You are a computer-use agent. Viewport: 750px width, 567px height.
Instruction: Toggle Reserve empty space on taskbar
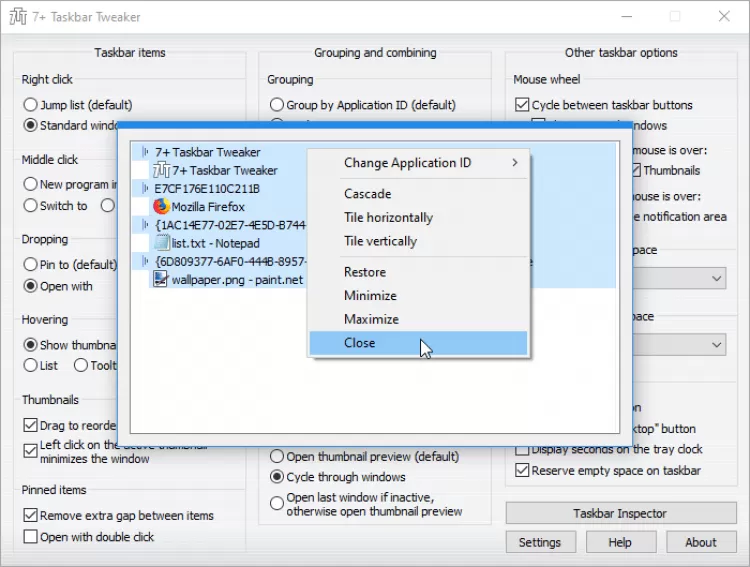(x=522, y=470)
